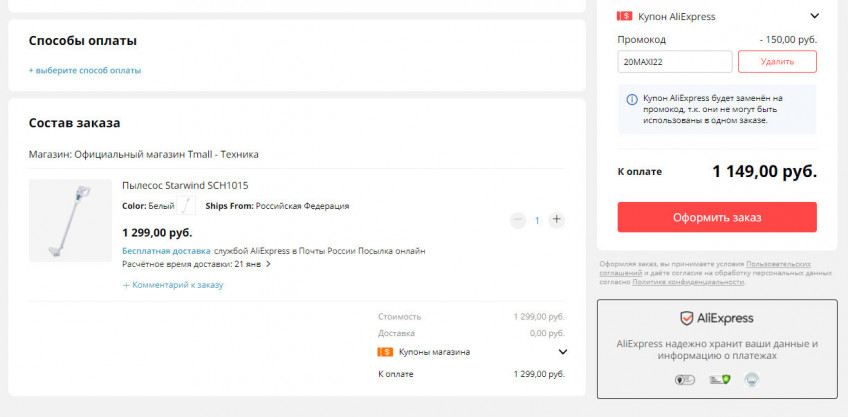Click the AliExpress coupon orange icon
This screenshot has width=848, height=417.
click(x=625, y=16)
